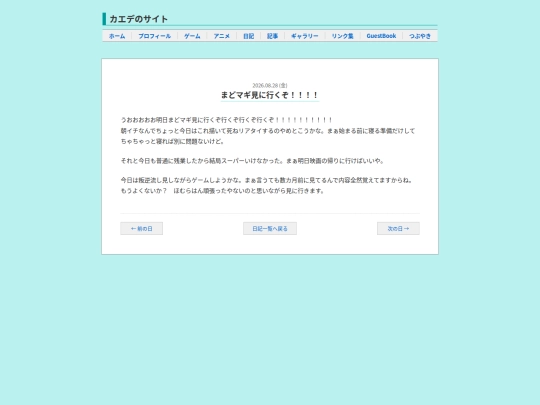Open the 日記 section
Image resolution: width=540 pixels, height=405 pixels.
pos(249,36)
